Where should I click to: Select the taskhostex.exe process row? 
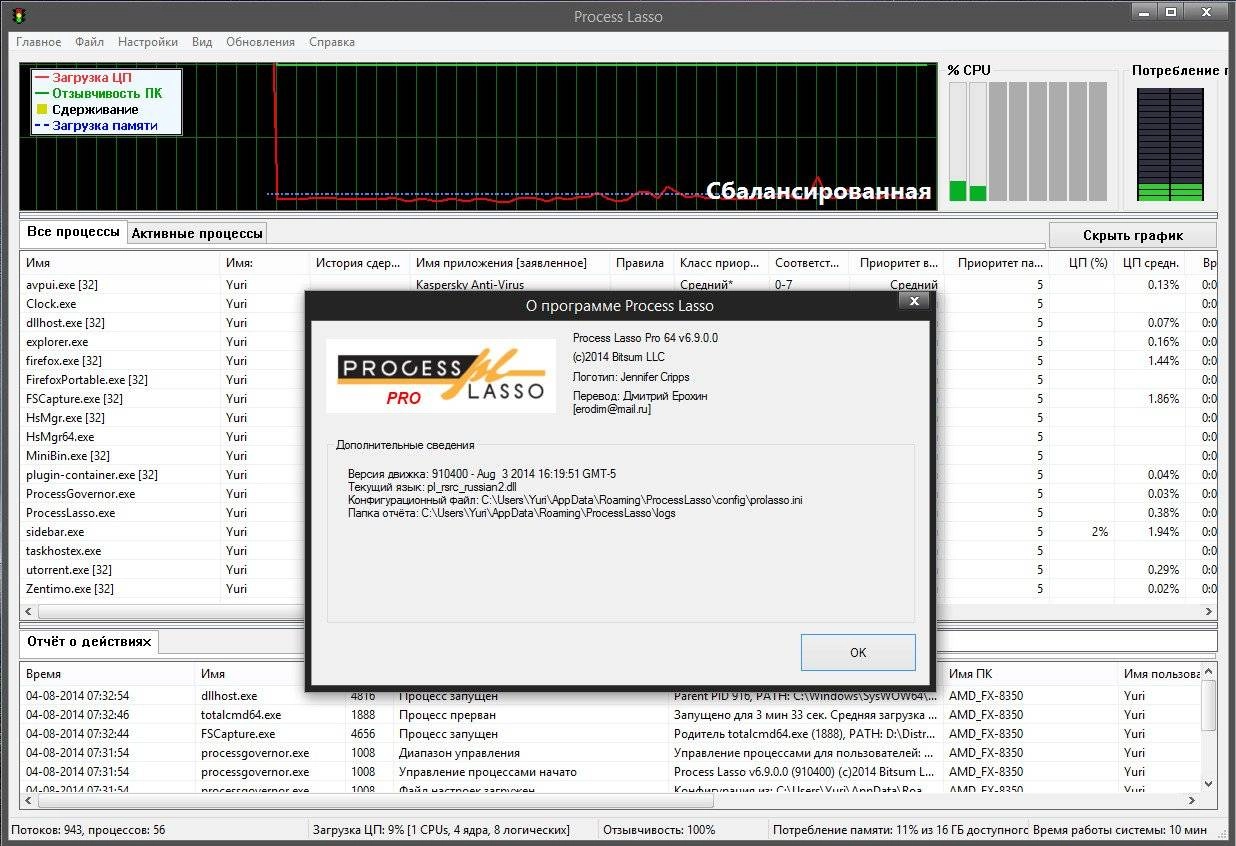point(63,551)
